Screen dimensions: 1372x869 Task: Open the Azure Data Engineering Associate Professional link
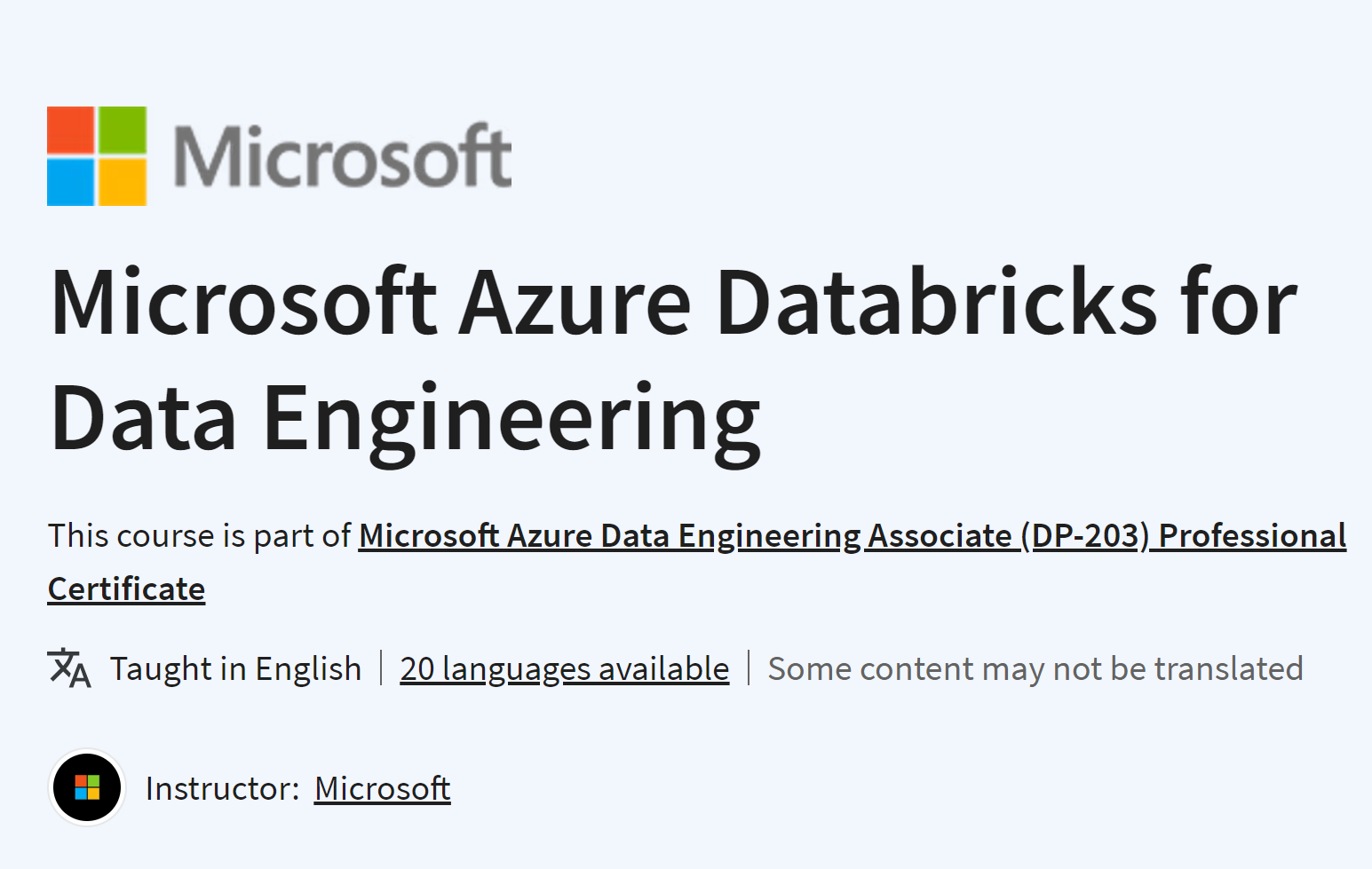pos(853,536)
